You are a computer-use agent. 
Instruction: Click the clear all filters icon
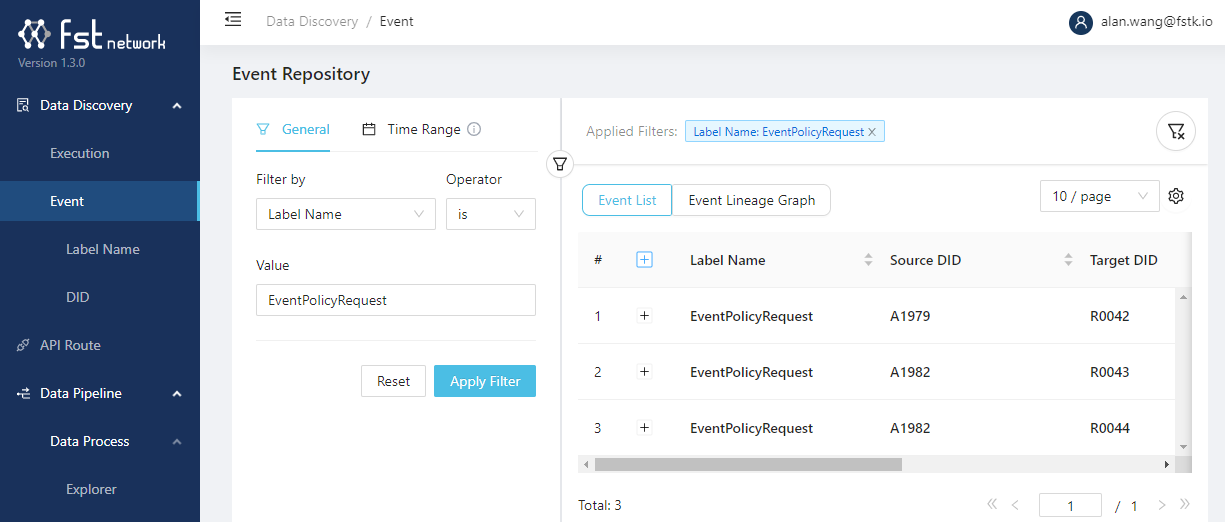(1176, 131)
